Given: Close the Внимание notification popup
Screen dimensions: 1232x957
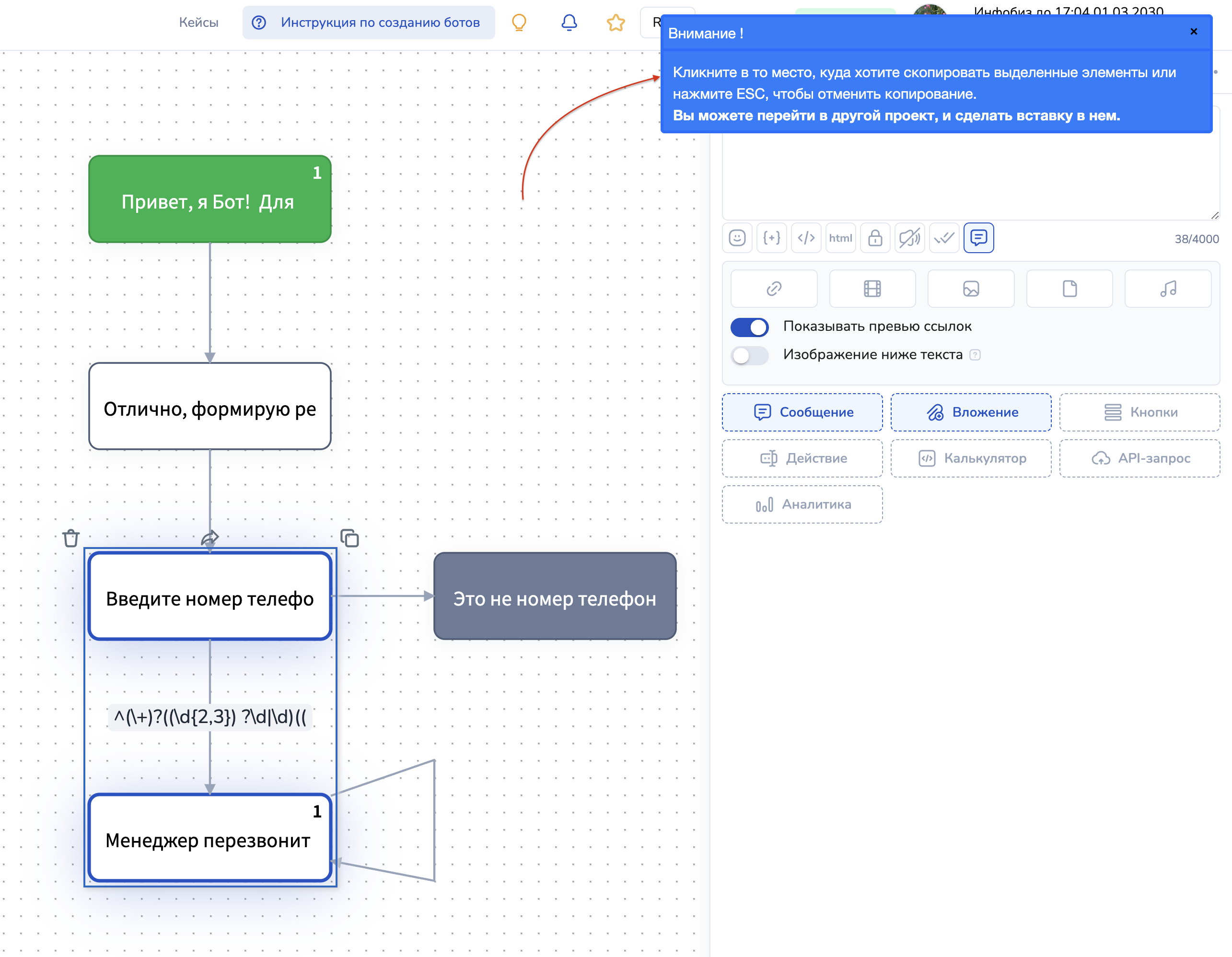Looking at the screenshot, I should click(1193, 32).
